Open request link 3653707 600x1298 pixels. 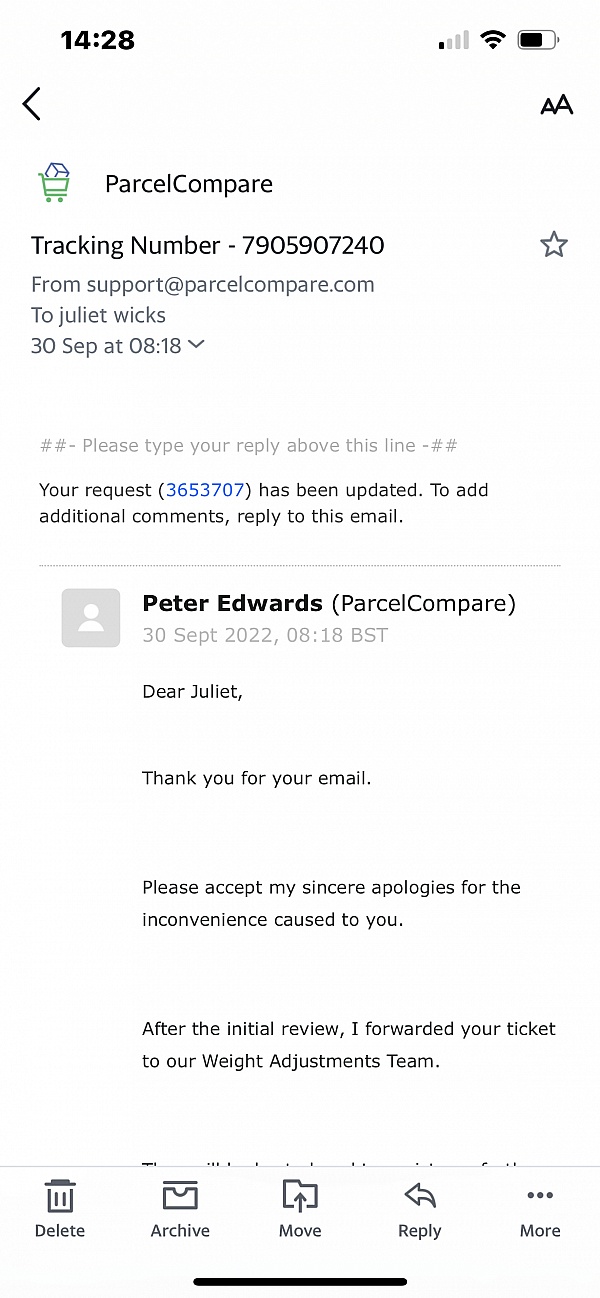pos(205,489)
